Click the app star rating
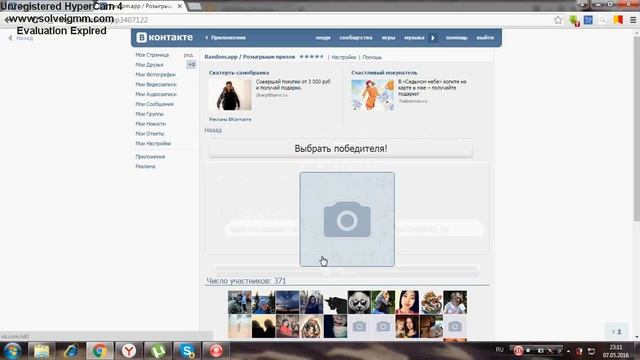This screenshot has height=360, width=640. [x=311, y=57]
